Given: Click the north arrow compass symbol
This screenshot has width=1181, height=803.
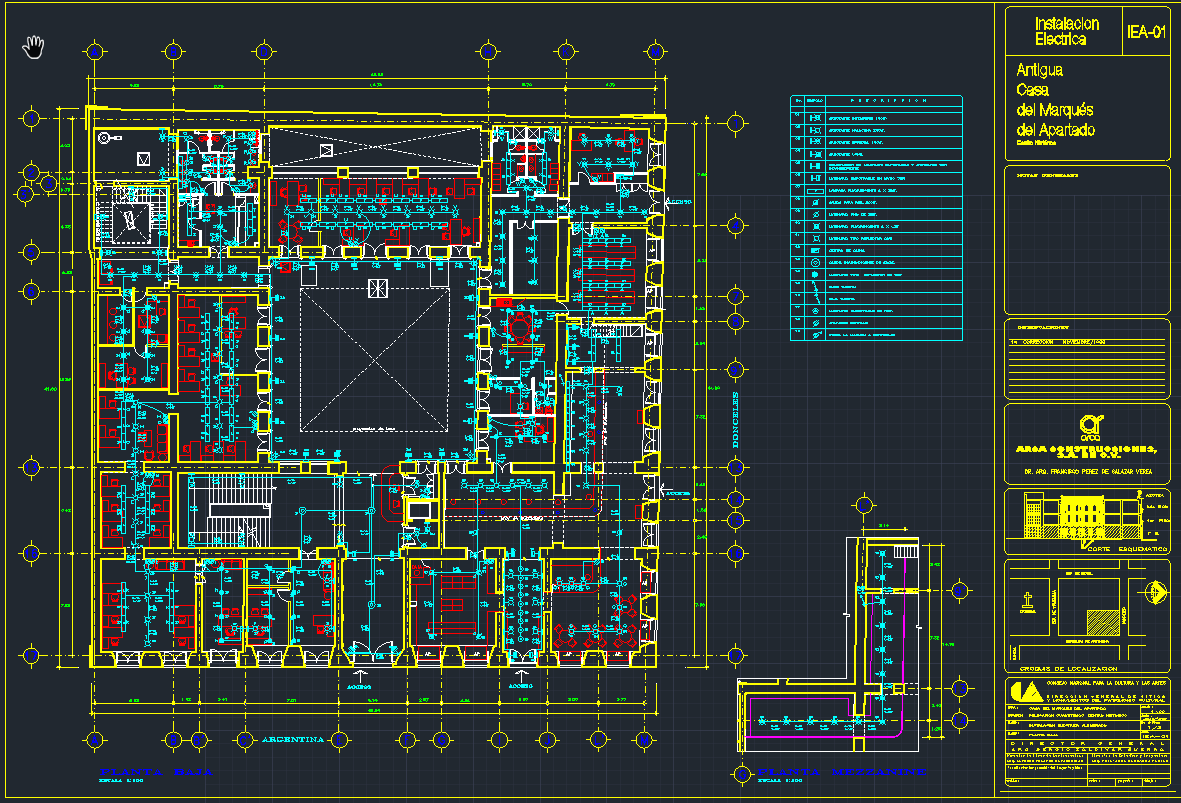Looking at the screenshot, I should pyautogui.click(x=1158, y=592).
